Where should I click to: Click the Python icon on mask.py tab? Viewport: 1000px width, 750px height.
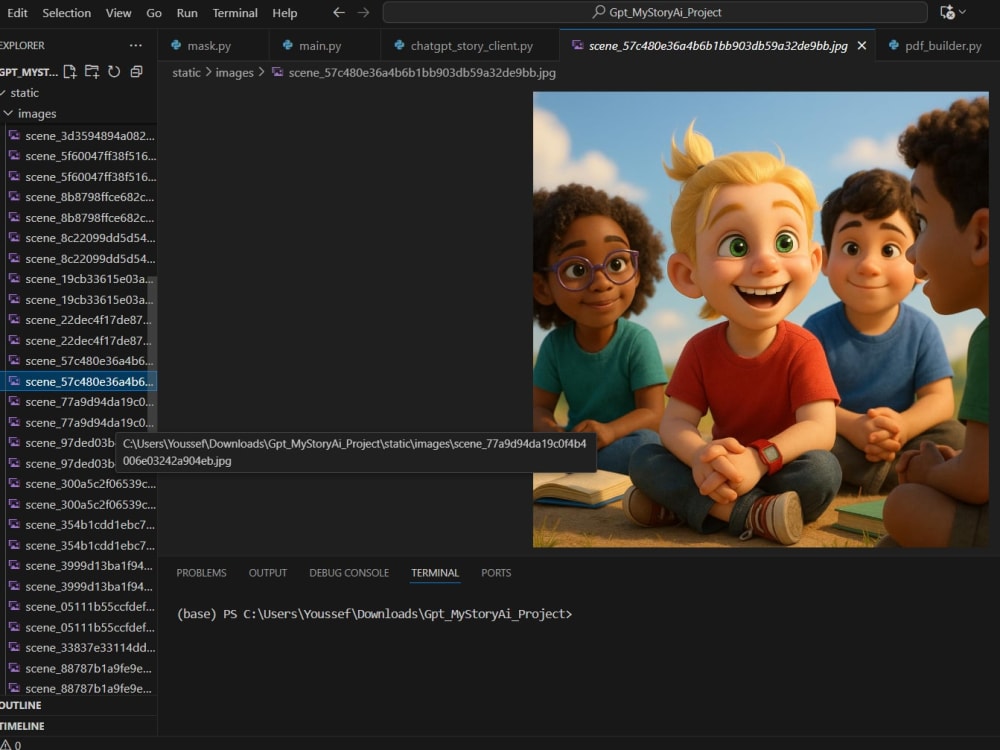pyautogui.click(x=176, y=45)
